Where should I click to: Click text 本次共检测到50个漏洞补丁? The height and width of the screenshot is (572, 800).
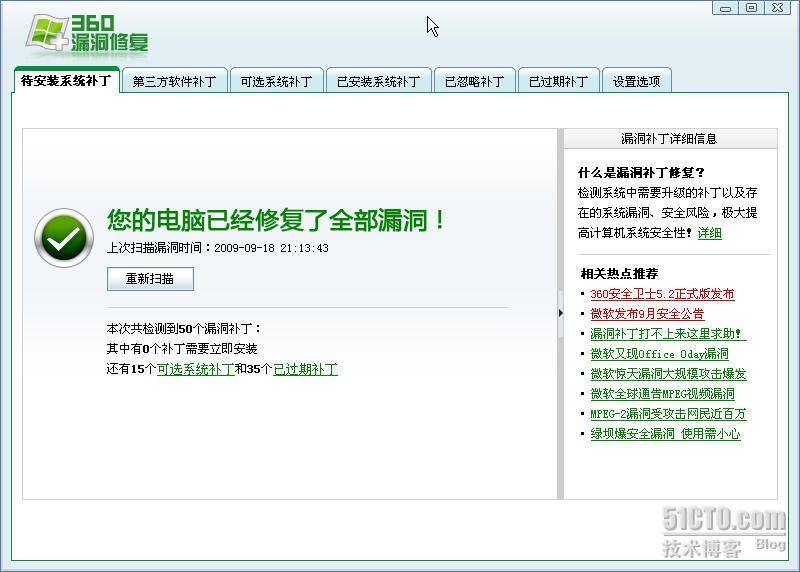pyautogui.click(x=184, y=329)
